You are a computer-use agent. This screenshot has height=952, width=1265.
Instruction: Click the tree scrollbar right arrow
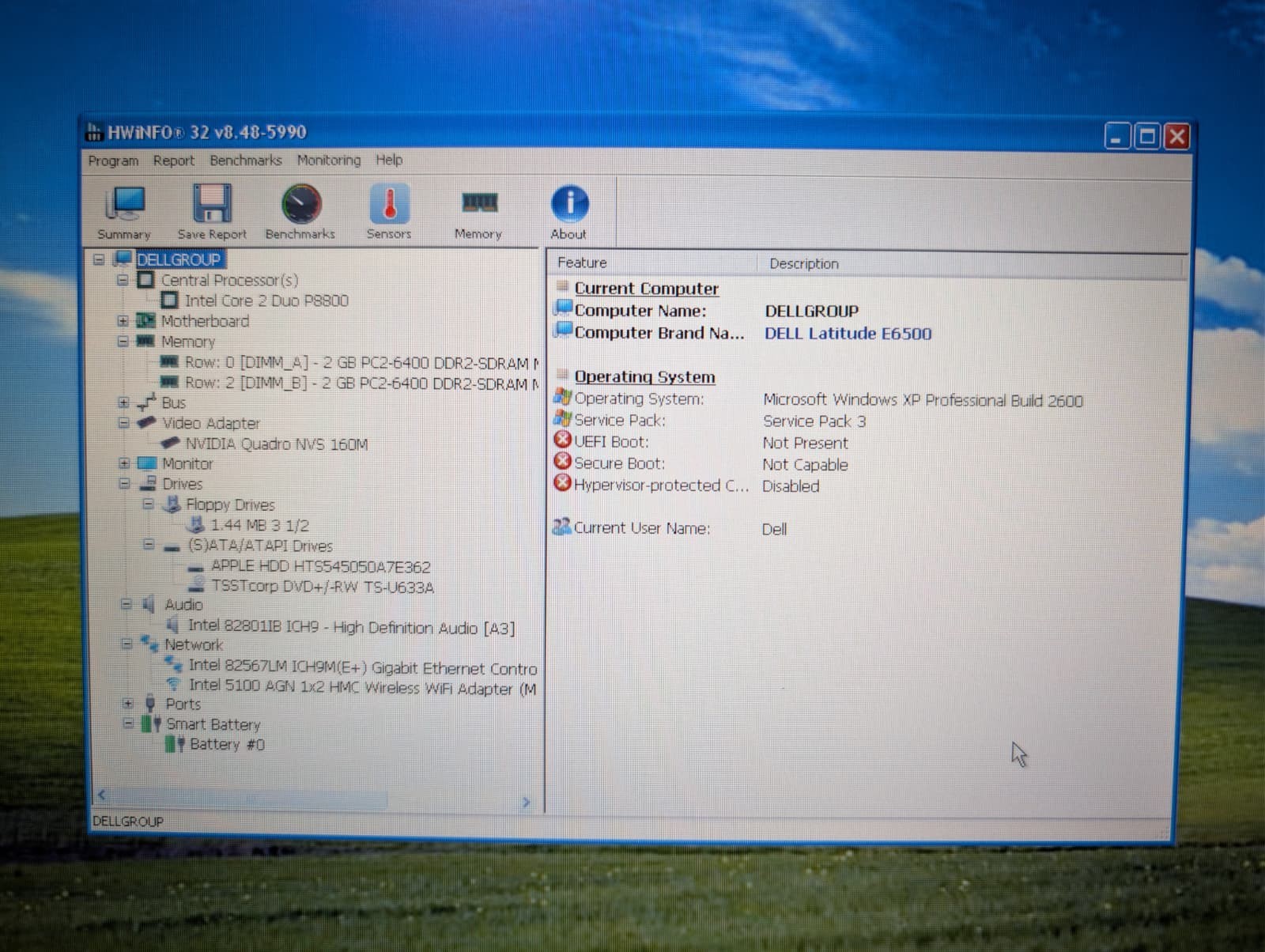pyautogui.click(x=527, y=803)
